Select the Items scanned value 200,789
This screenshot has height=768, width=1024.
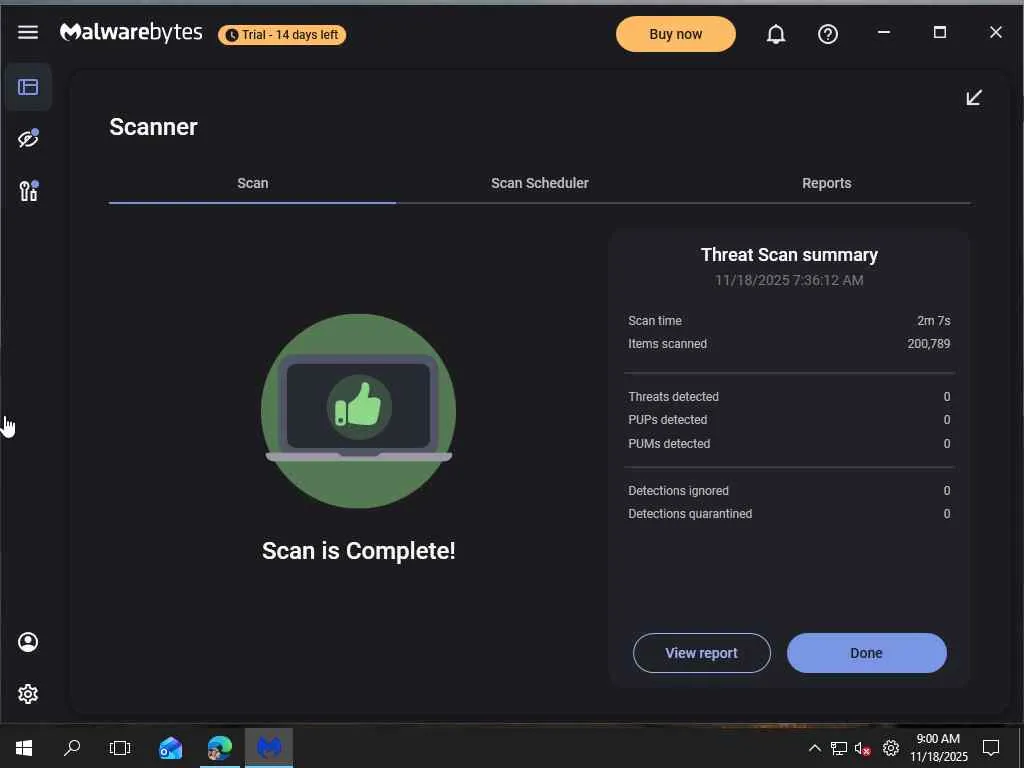pyautogui.click(x=928, y=344)
